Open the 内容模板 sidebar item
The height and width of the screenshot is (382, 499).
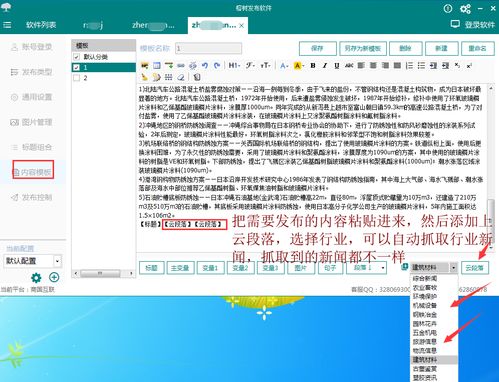click(x=33, y=172)
